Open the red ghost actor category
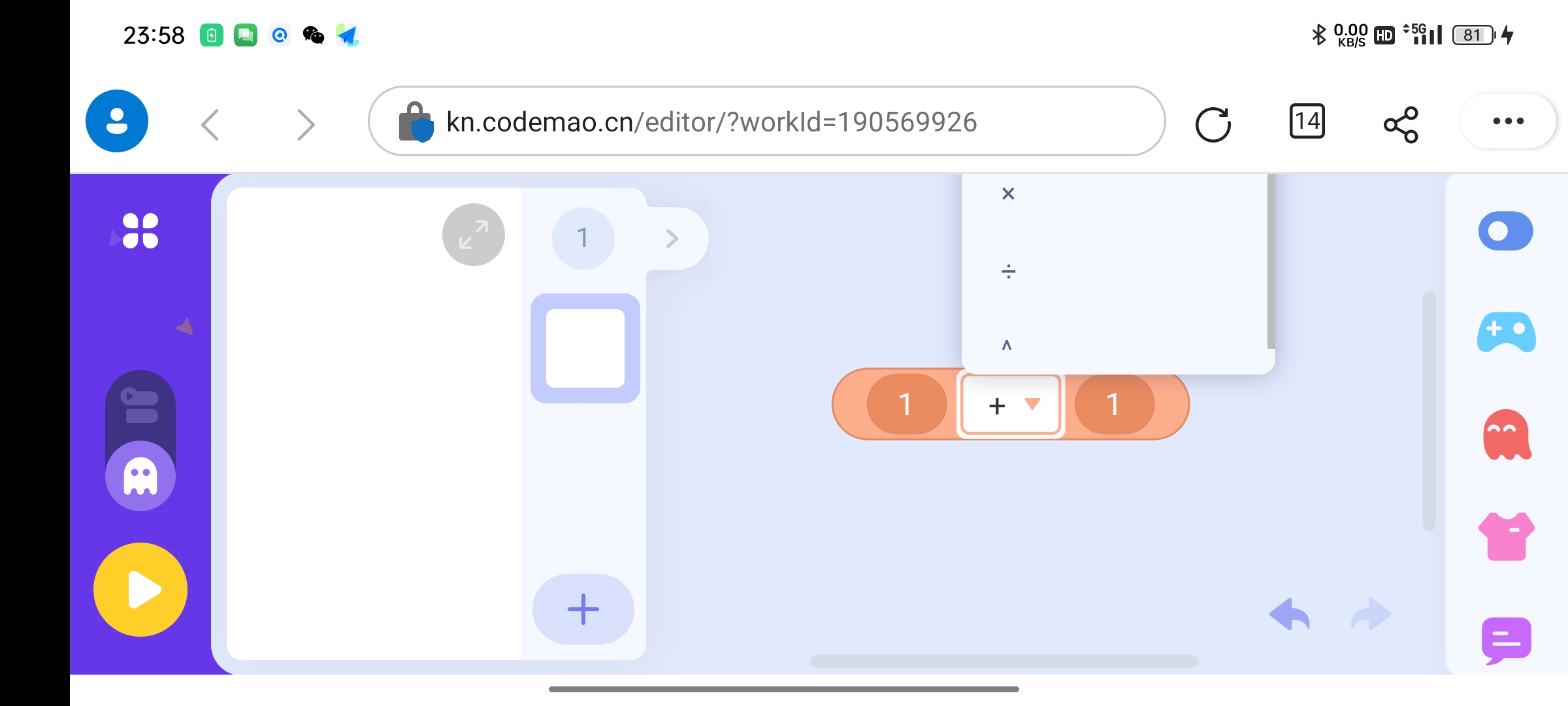Screen dimensions: 1568x706 pos(1507,435)
